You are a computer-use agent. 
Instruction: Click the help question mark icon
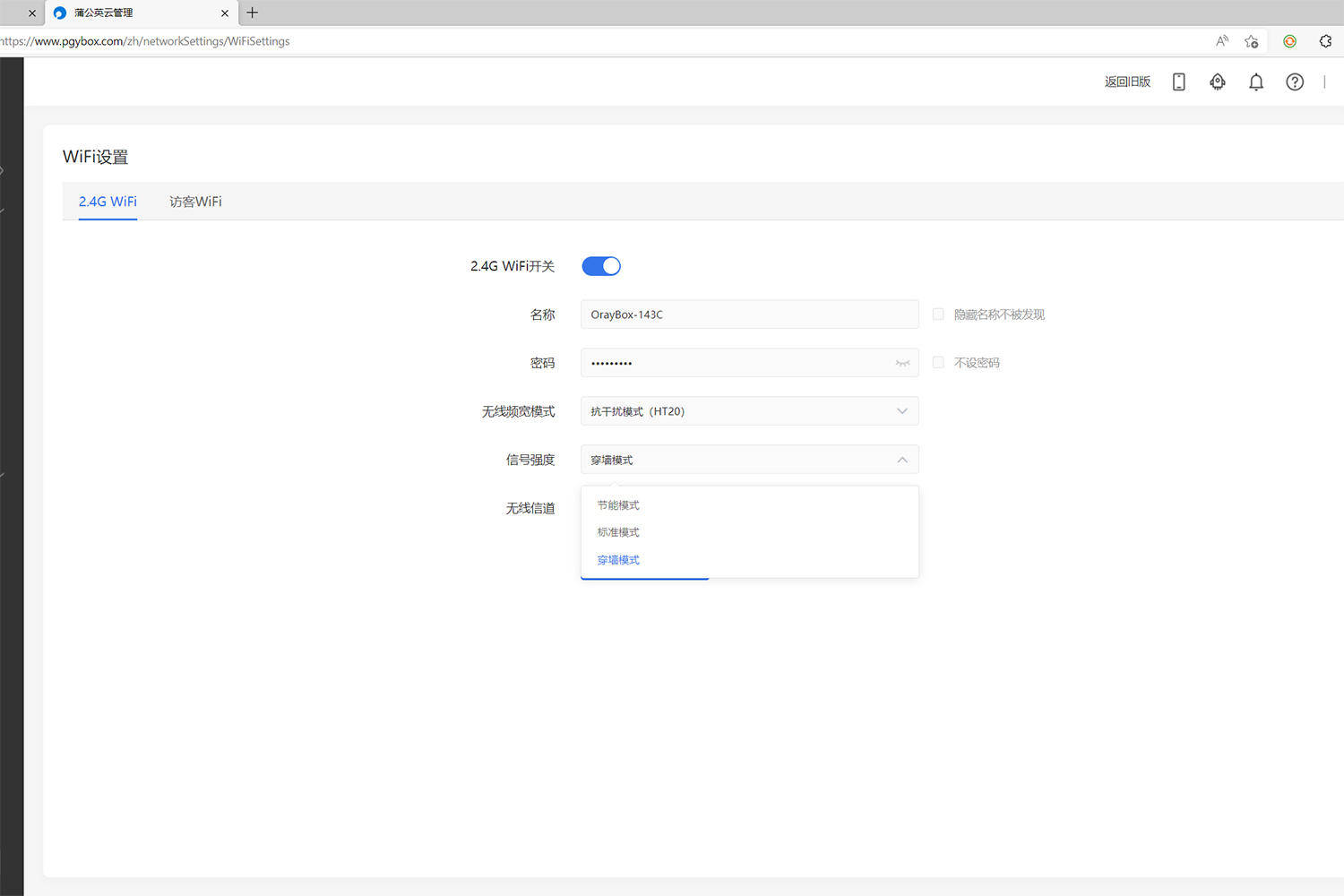[1295, 82]
